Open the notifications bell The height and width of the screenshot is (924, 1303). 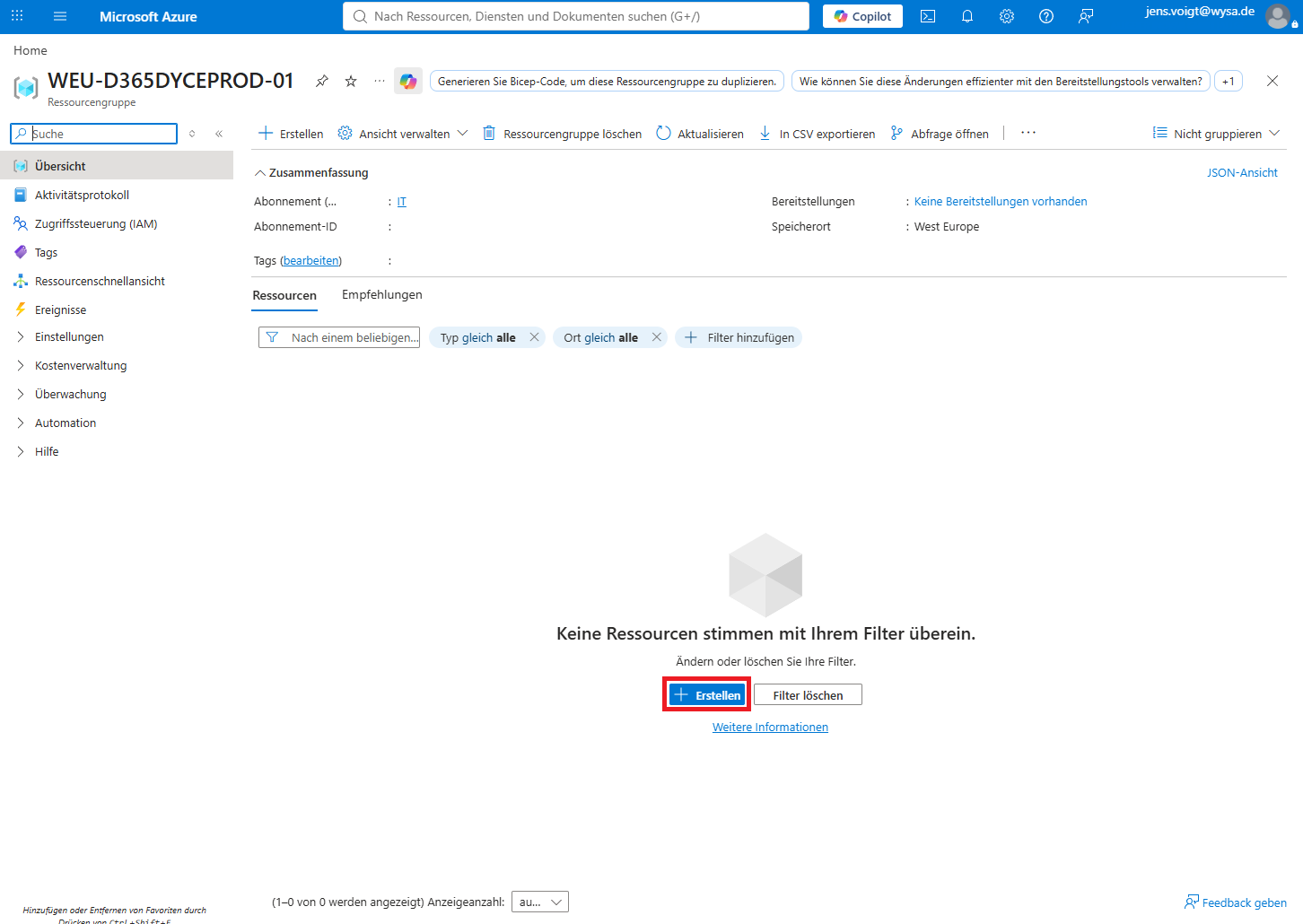tap(967, 16)
